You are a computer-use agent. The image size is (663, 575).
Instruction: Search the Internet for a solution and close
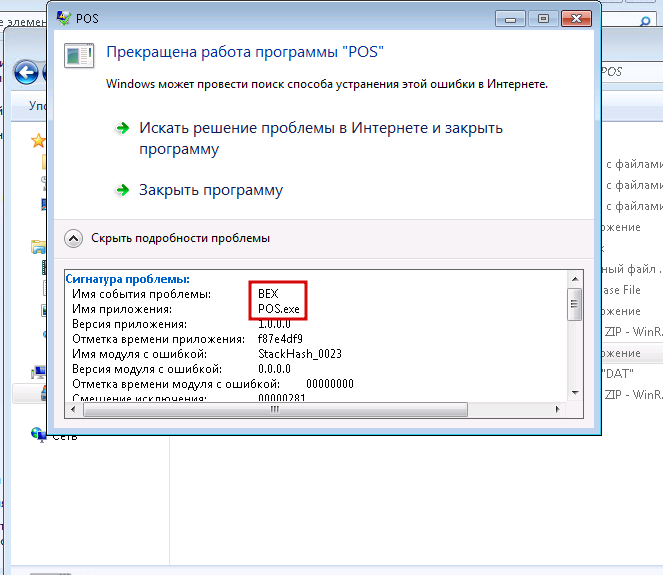click(x=321, y=138)
